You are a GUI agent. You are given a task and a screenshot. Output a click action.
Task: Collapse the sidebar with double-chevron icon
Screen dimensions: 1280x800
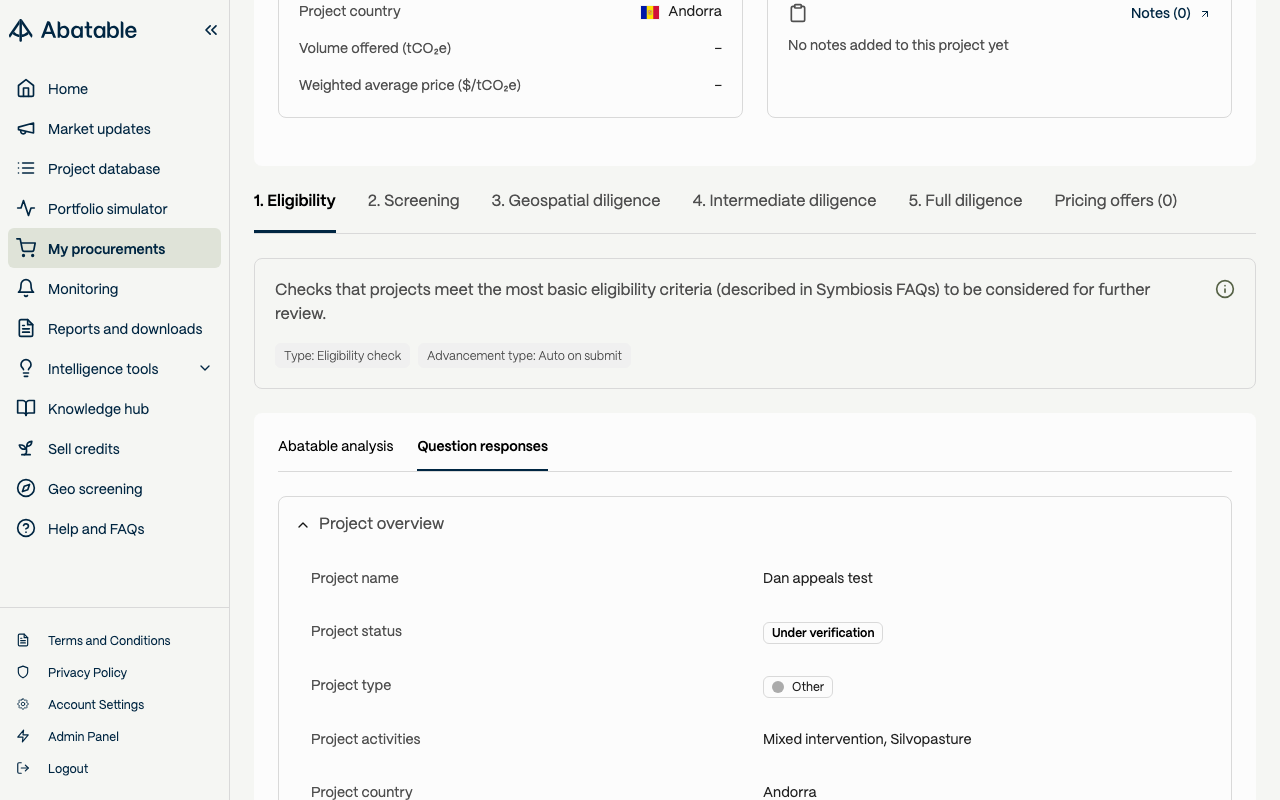[x=211, y=30]
